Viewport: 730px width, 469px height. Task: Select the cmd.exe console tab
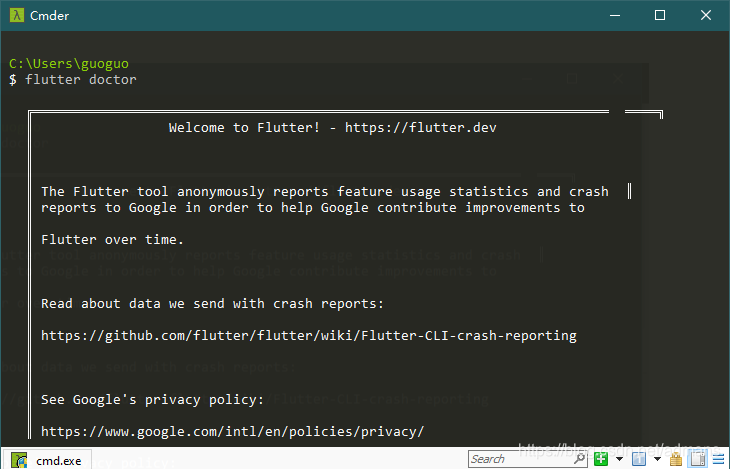[x=47, y=460]
